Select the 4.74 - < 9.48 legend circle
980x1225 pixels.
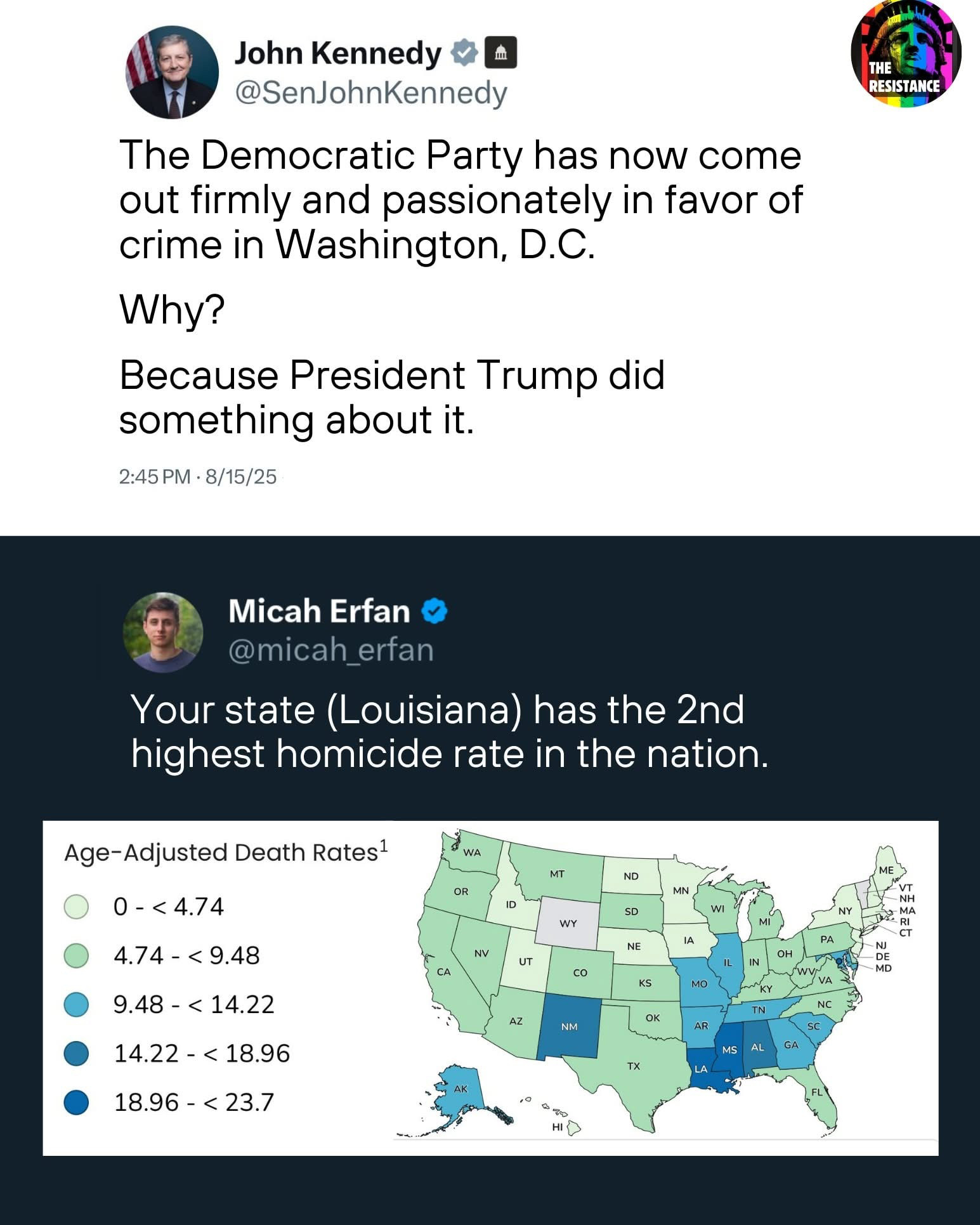[x=76, y=955]
